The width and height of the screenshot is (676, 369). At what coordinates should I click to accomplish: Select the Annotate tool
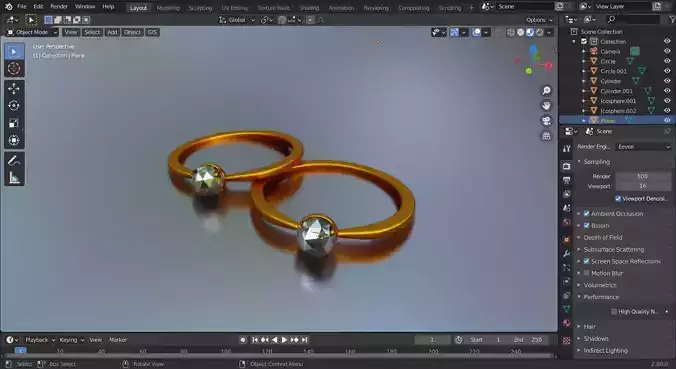pyautogui.click(x=14, y=160)
